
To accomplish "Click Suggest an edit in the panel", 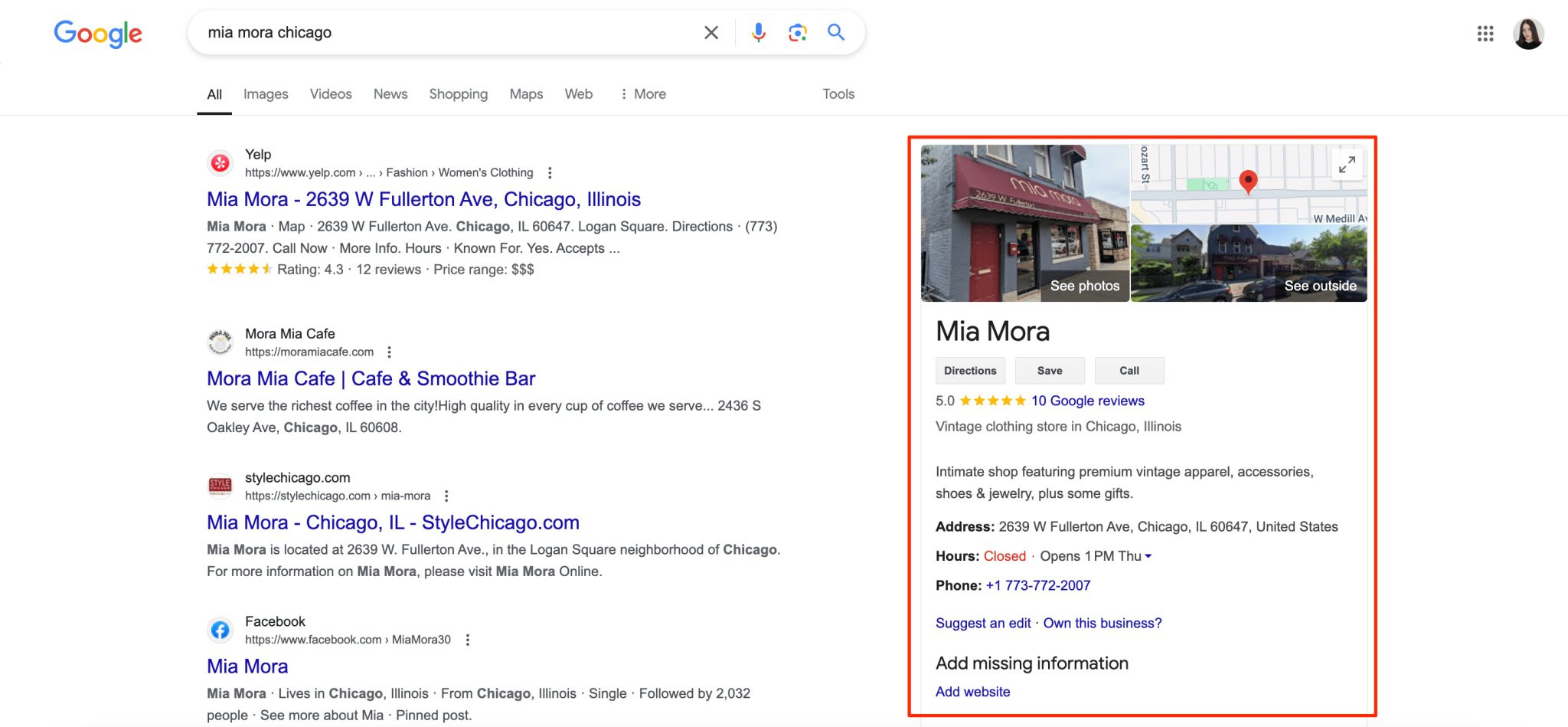I will pyautogui.click(x=982, y=623).
